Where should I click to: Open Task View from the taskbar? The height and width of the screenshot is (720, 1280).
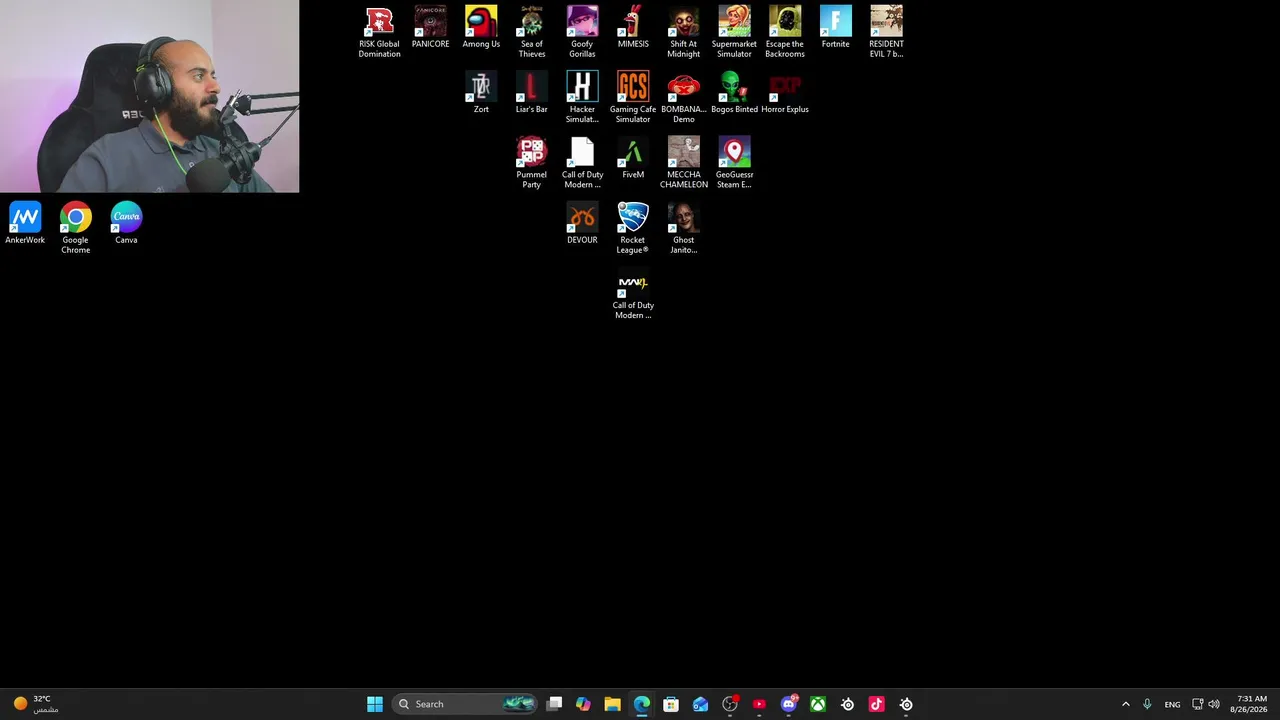[555, 704]
